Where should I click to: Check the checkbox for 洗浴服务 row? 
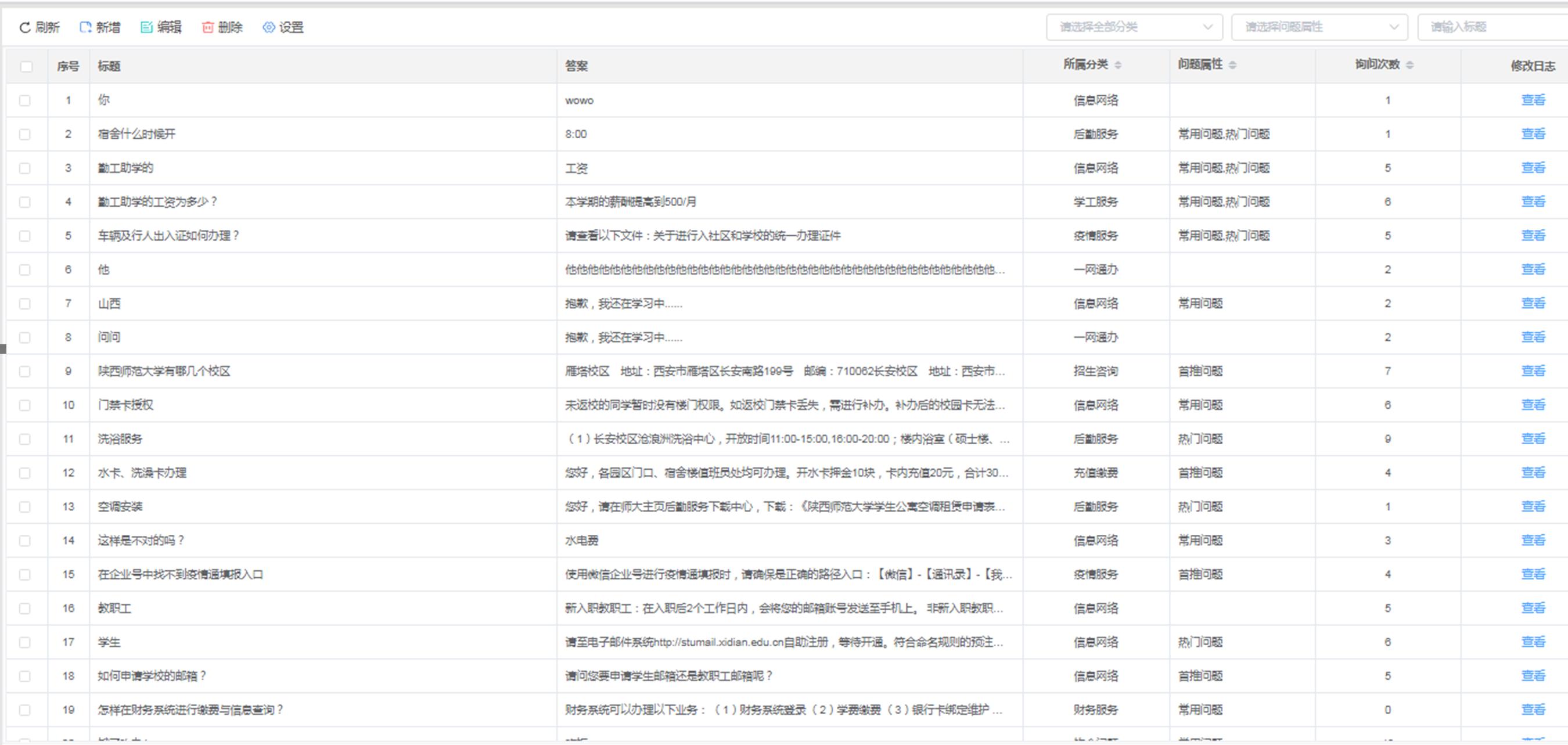point(25,438)
